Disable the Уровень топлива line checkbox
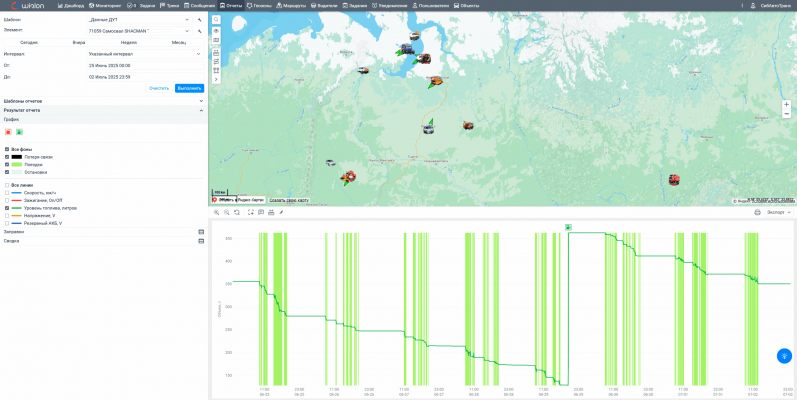This screenshot has height=400, width=797. pyautogui.click(x=7, y=208)
